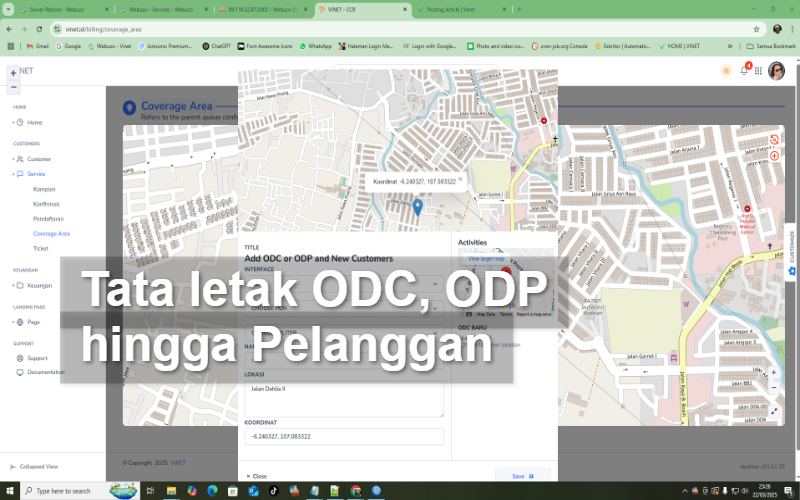Viewport: 800px width, 500px height.
Task: Reload the page with browser refresh icon
Action: pyautogui.click(x=38, y=29)
